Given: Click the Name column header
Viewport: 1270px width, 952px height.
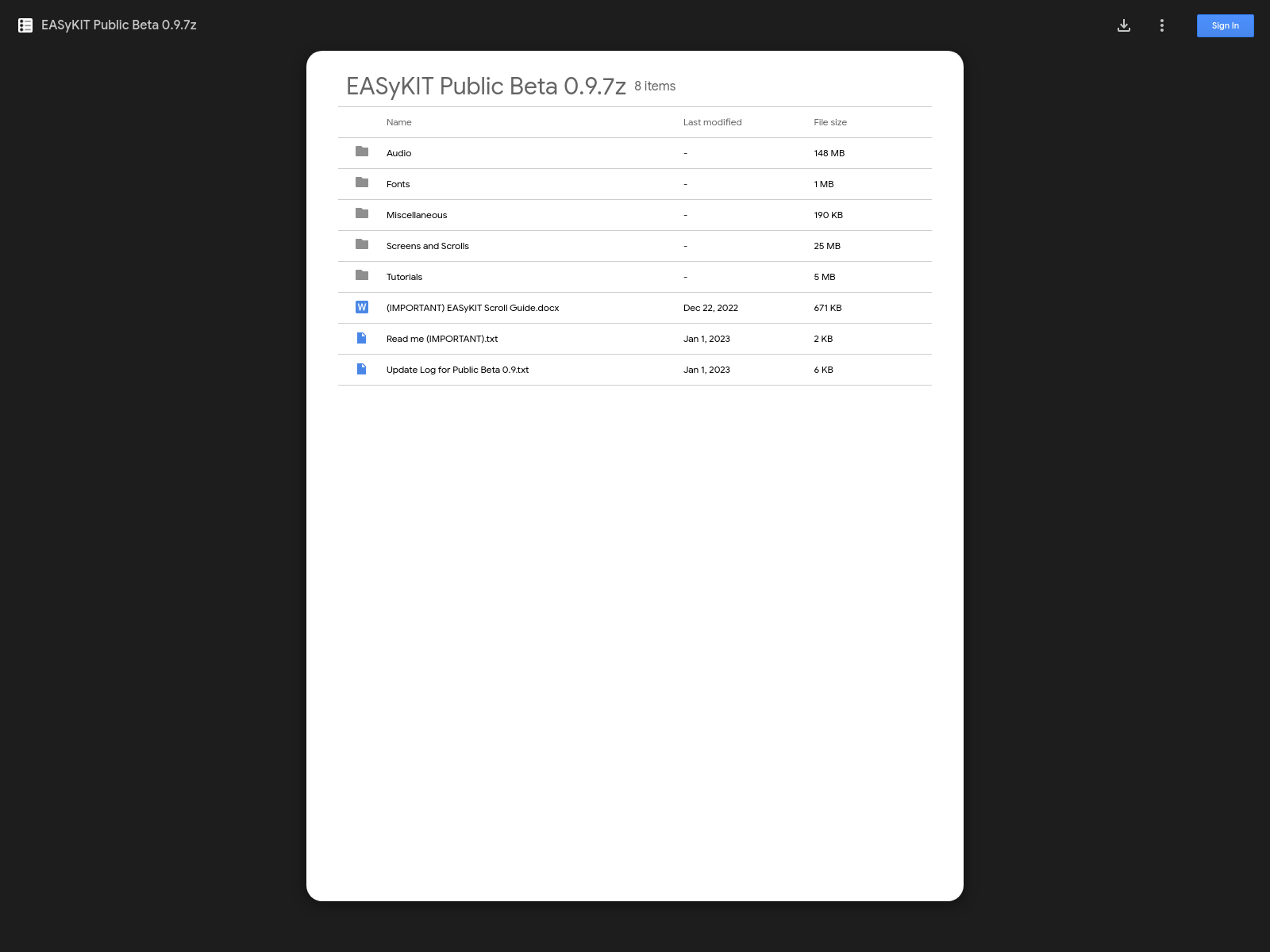Looking at the screenshot, I should 398,122.
